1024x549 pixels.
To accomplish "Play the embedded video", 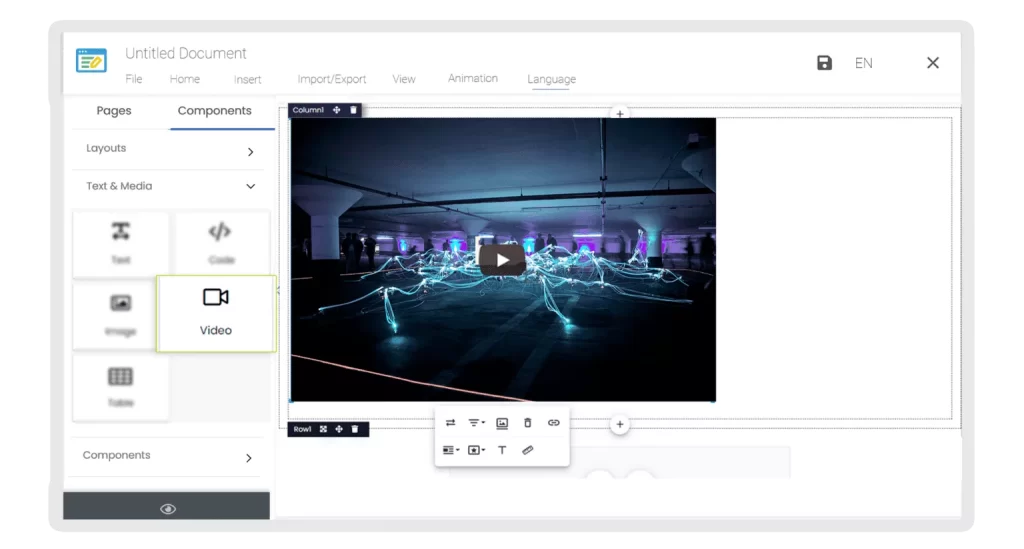I will [502, 260].
